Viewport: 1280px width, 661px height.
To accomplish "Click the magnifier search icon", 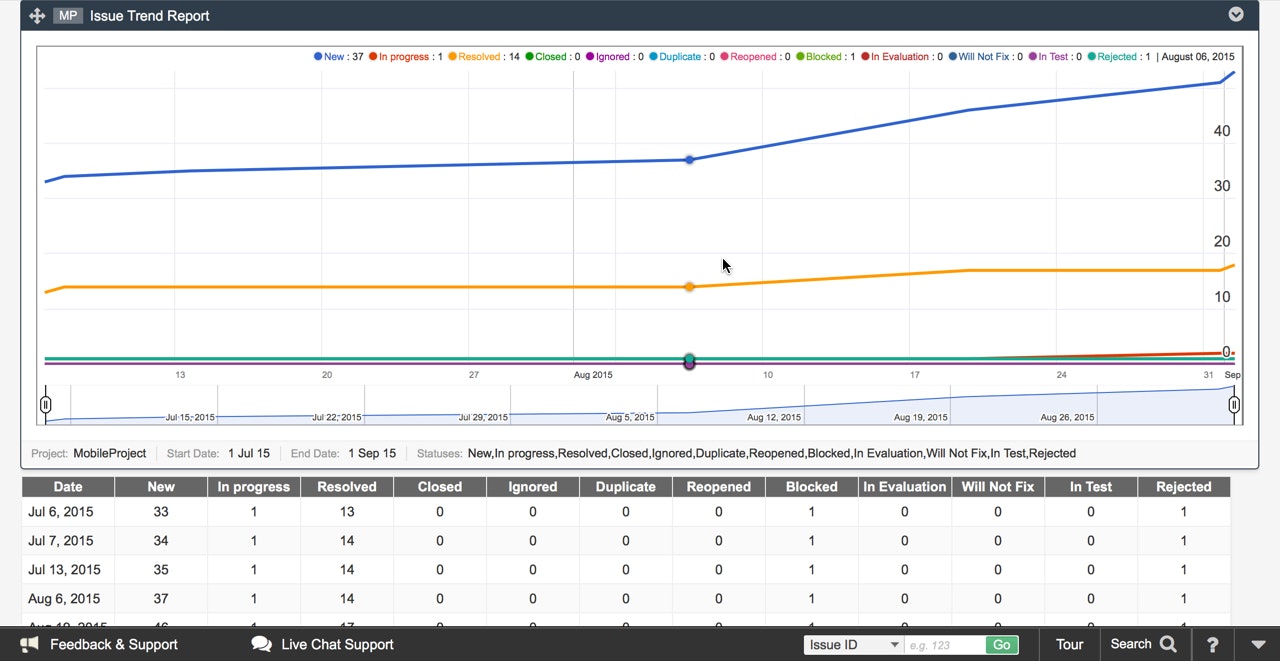I will pos(1168,645).
